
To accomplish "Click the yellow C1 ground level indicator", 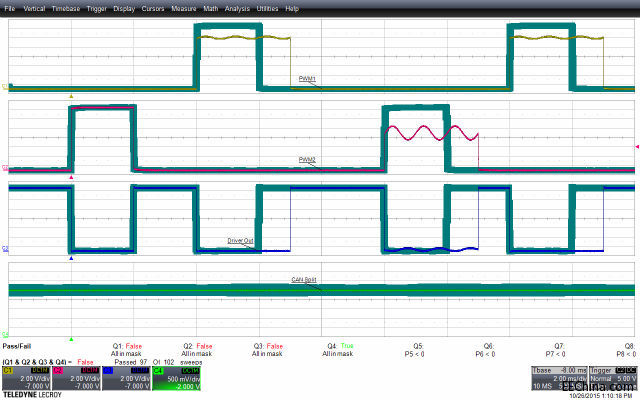I will pos(5,87).
